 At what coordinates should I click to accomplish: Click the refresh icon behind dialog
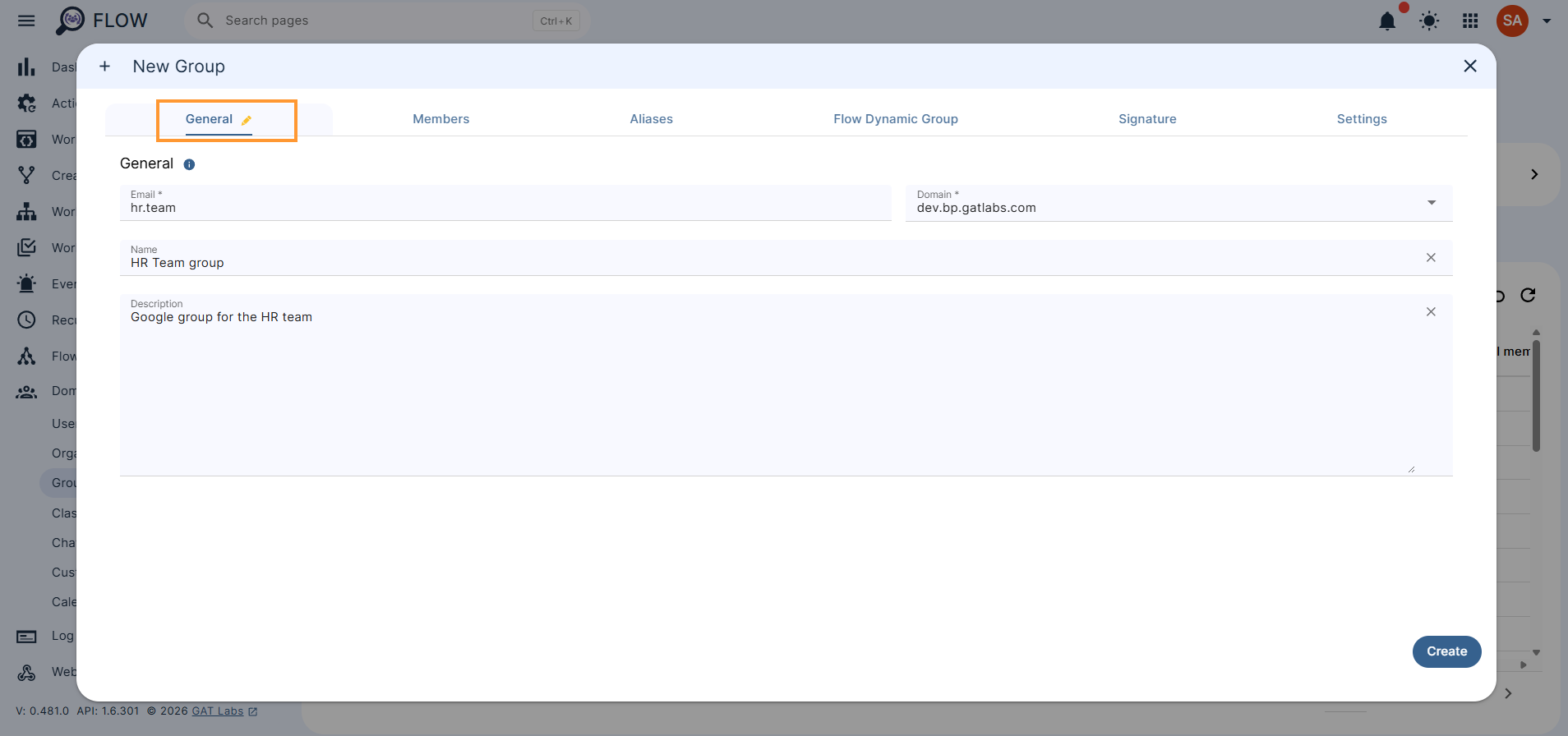[x=1528, y=295]
